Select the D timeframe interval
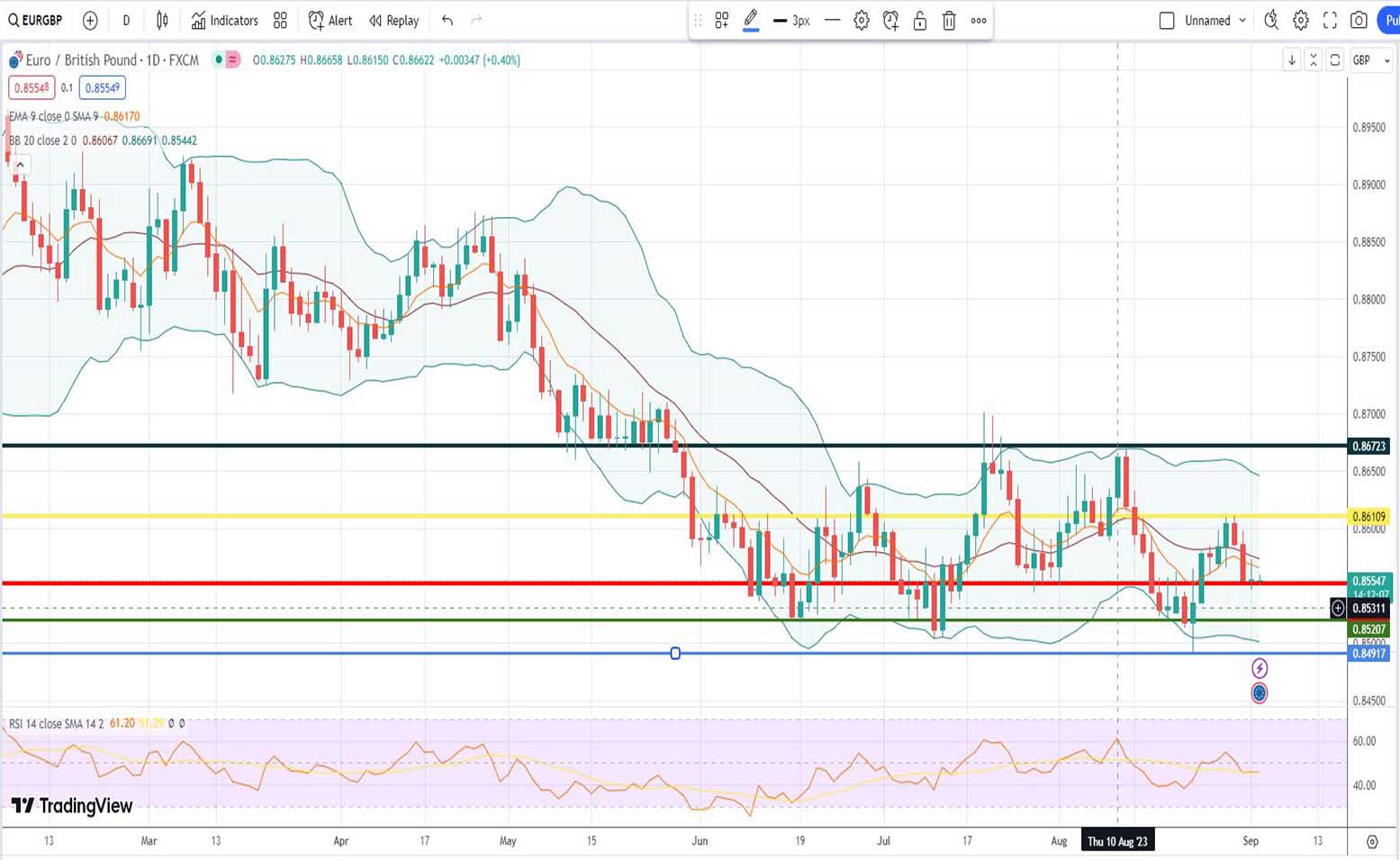 pyautogui.click(x=126, y=20)
